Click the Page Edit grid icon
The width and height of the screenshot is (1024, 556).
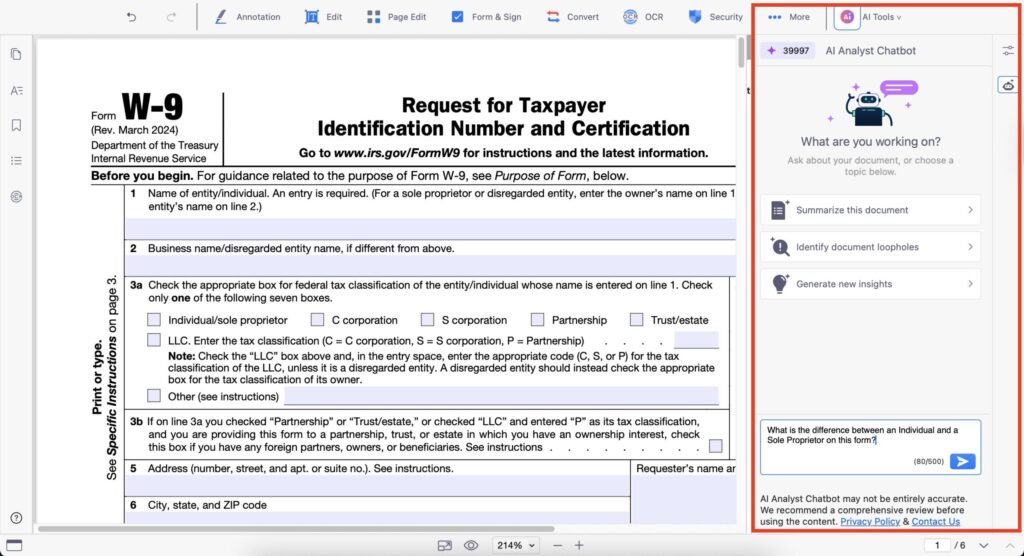(x=374, y=17)
